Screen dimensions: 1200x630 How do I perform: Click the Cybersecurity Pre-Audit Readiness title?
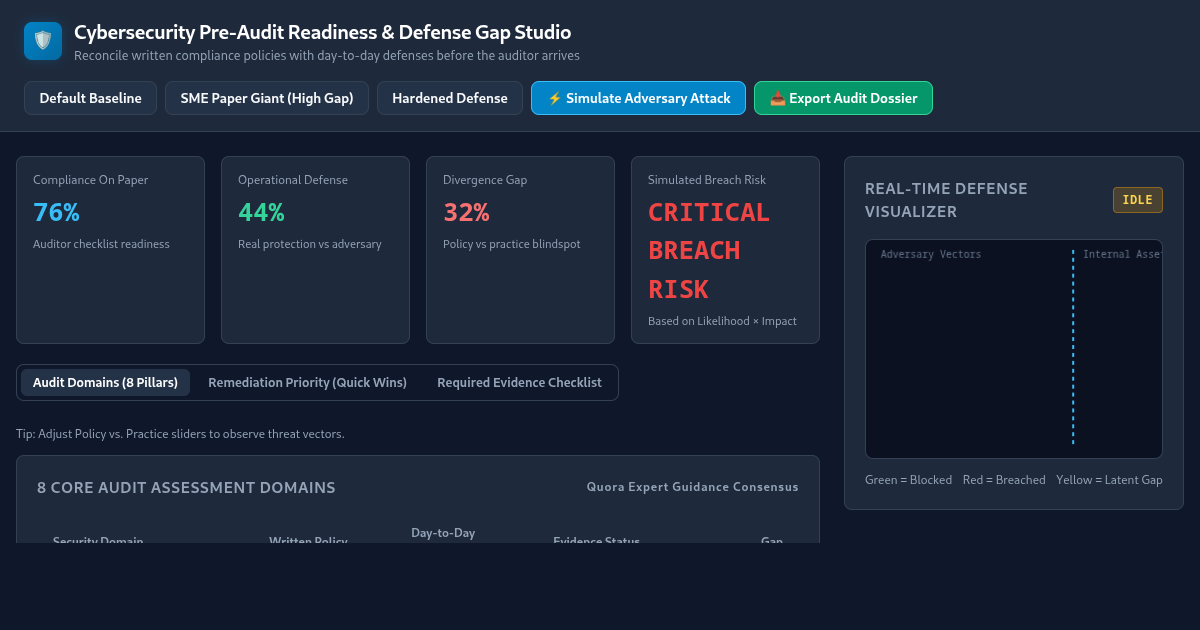click(x=323, y=33)
